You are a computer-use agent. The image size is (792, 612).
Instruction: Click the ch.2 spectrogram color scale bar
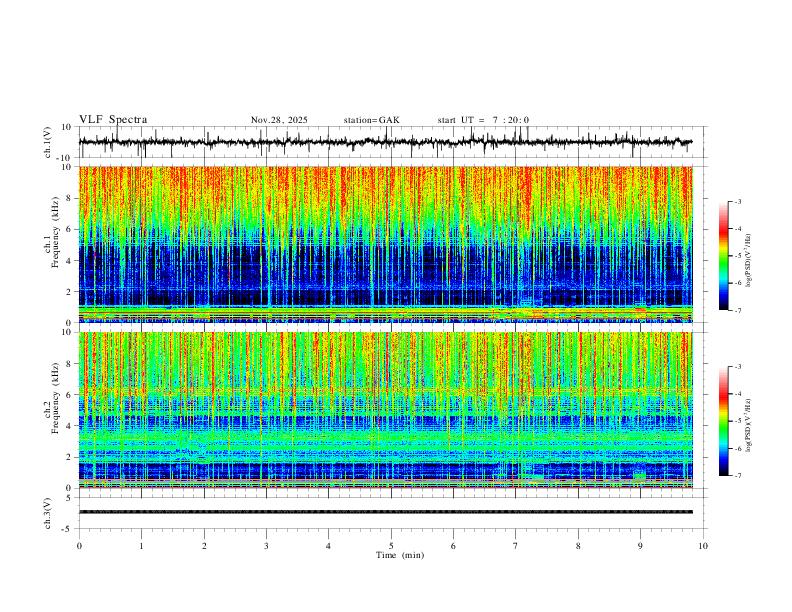point(723,421)
